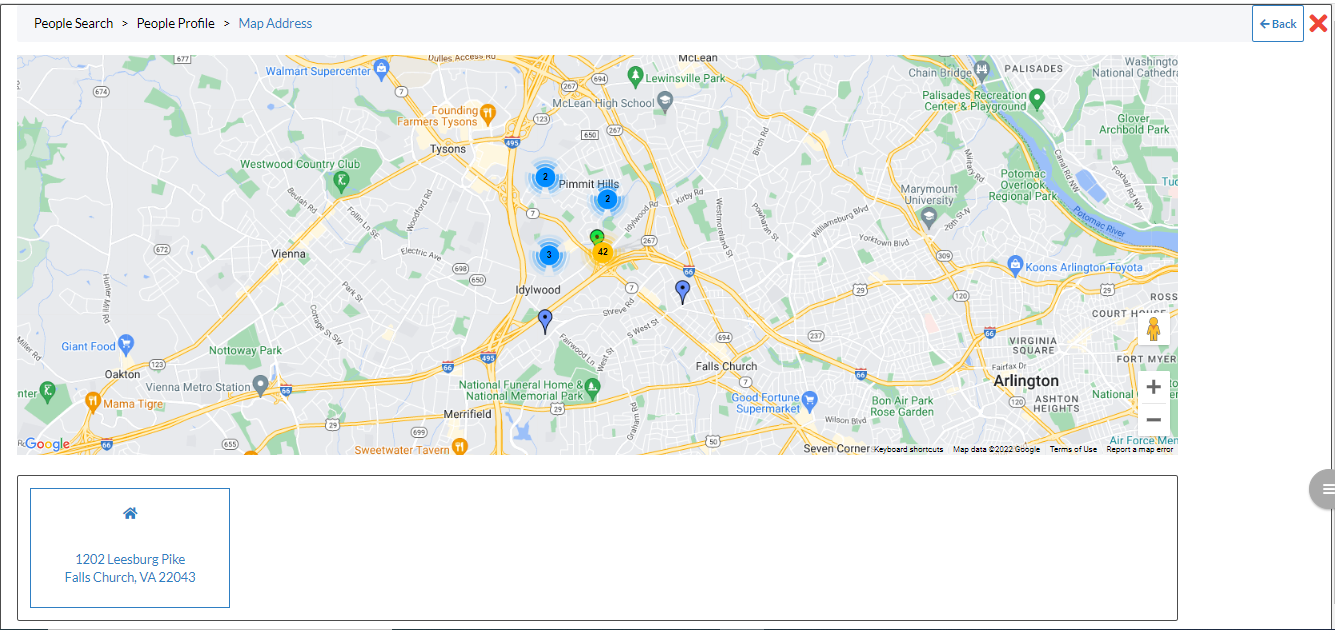Viewport: 1335px width, 630px height.
Task: Open the Google logo on the map
Action: click(x=47, y=444)
